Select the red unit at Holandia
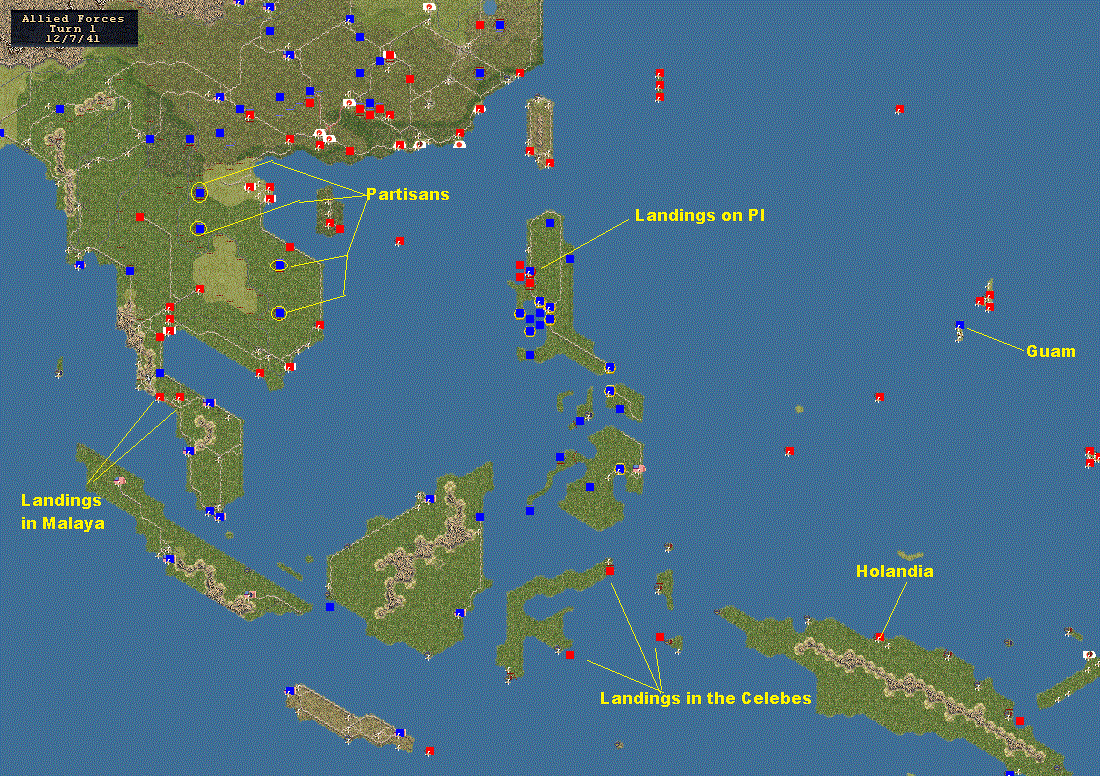 [880, 637]
